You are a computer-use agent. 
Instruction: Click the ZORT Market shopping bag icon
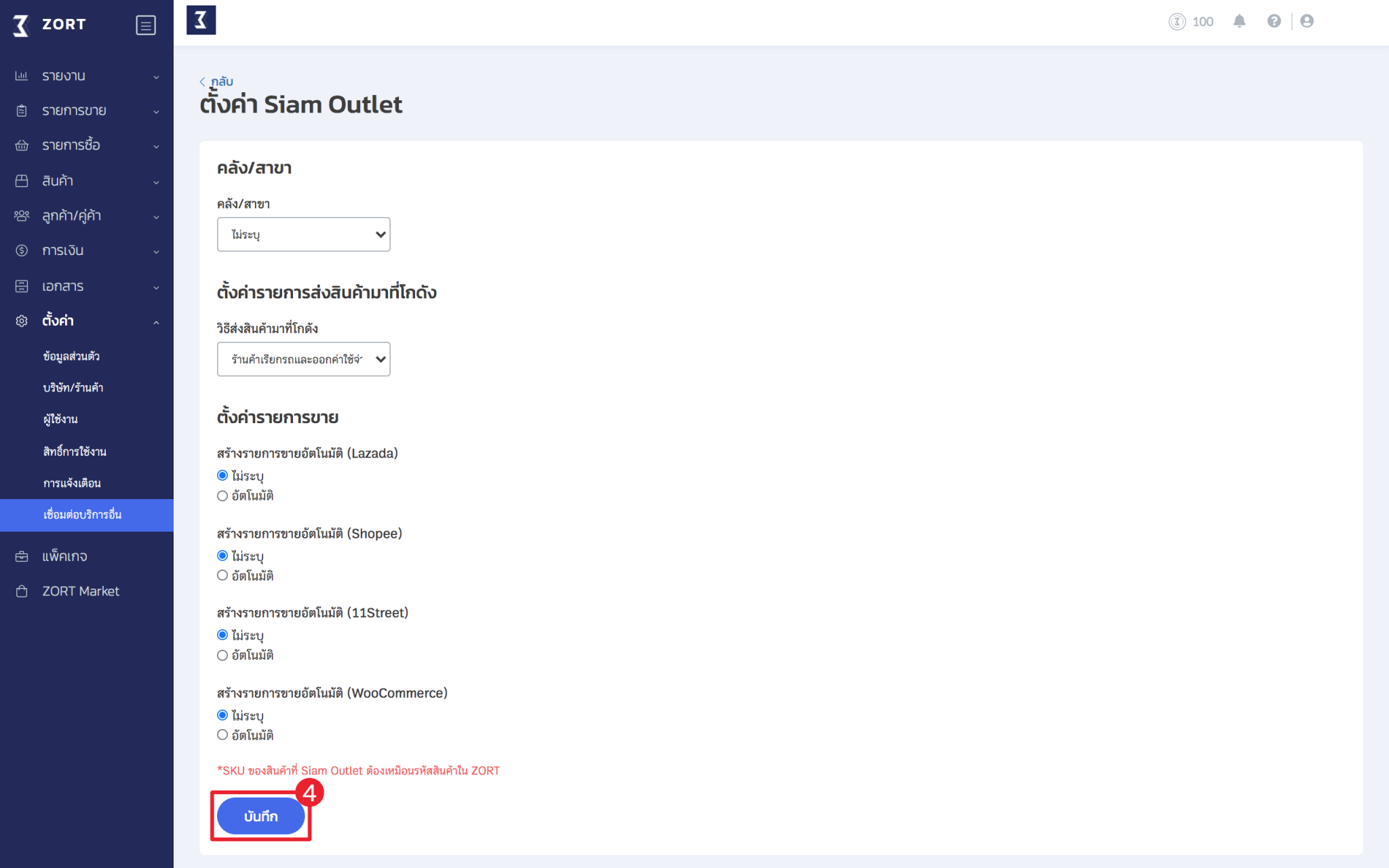click(x=22, y=591)
